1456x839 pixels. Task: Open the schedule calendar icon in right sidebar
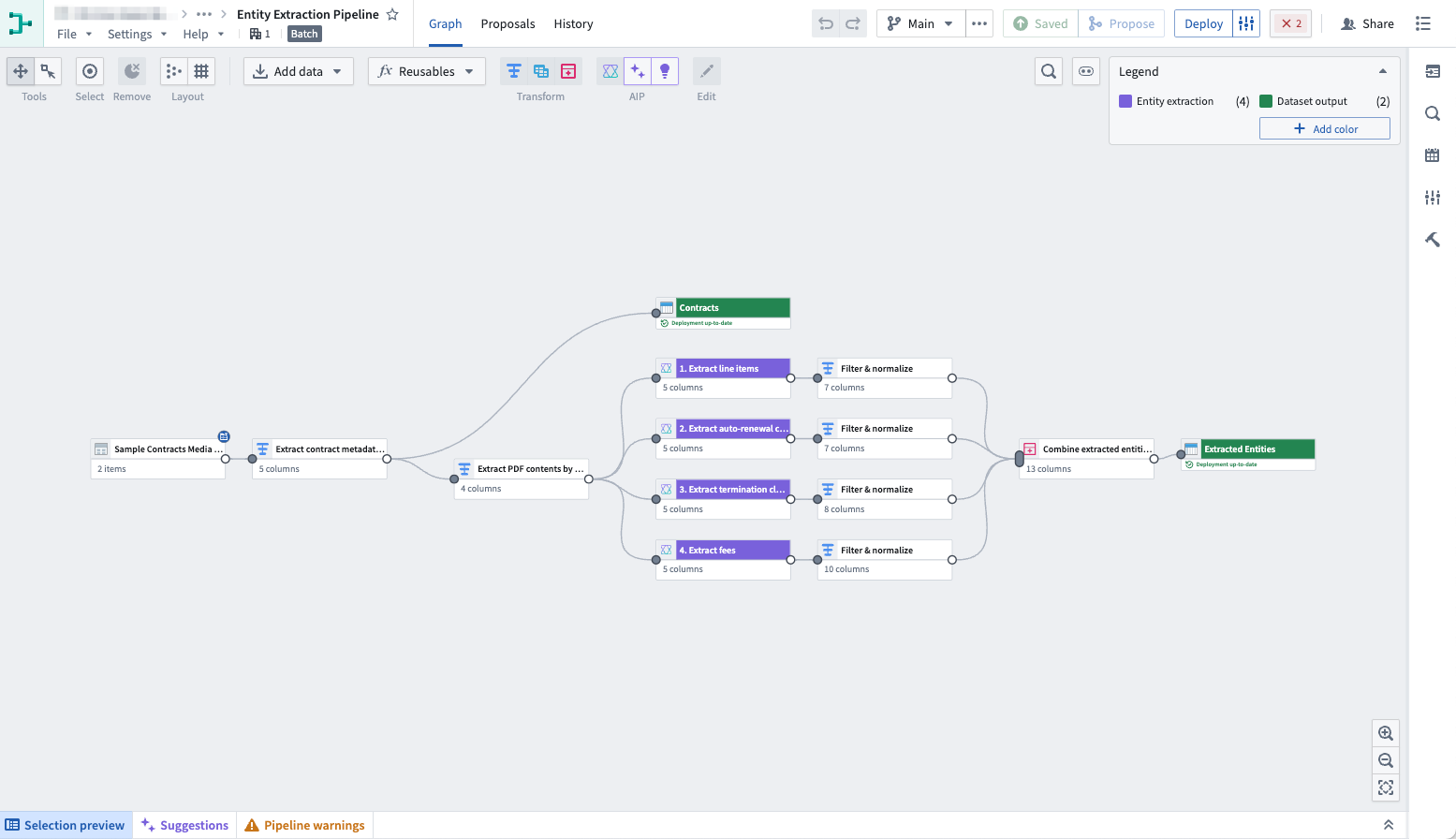[x=1432, y=155]
